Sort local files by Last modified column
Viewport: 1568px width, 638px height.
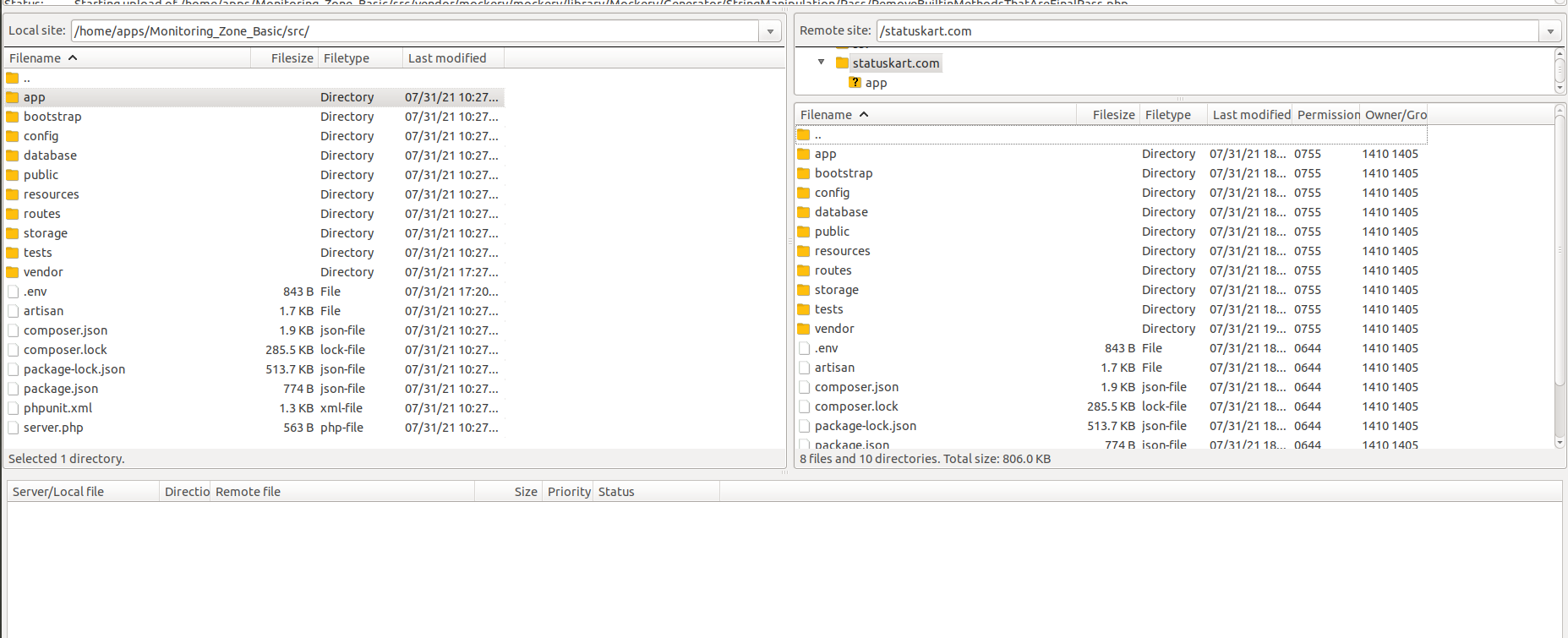(447, 58)
